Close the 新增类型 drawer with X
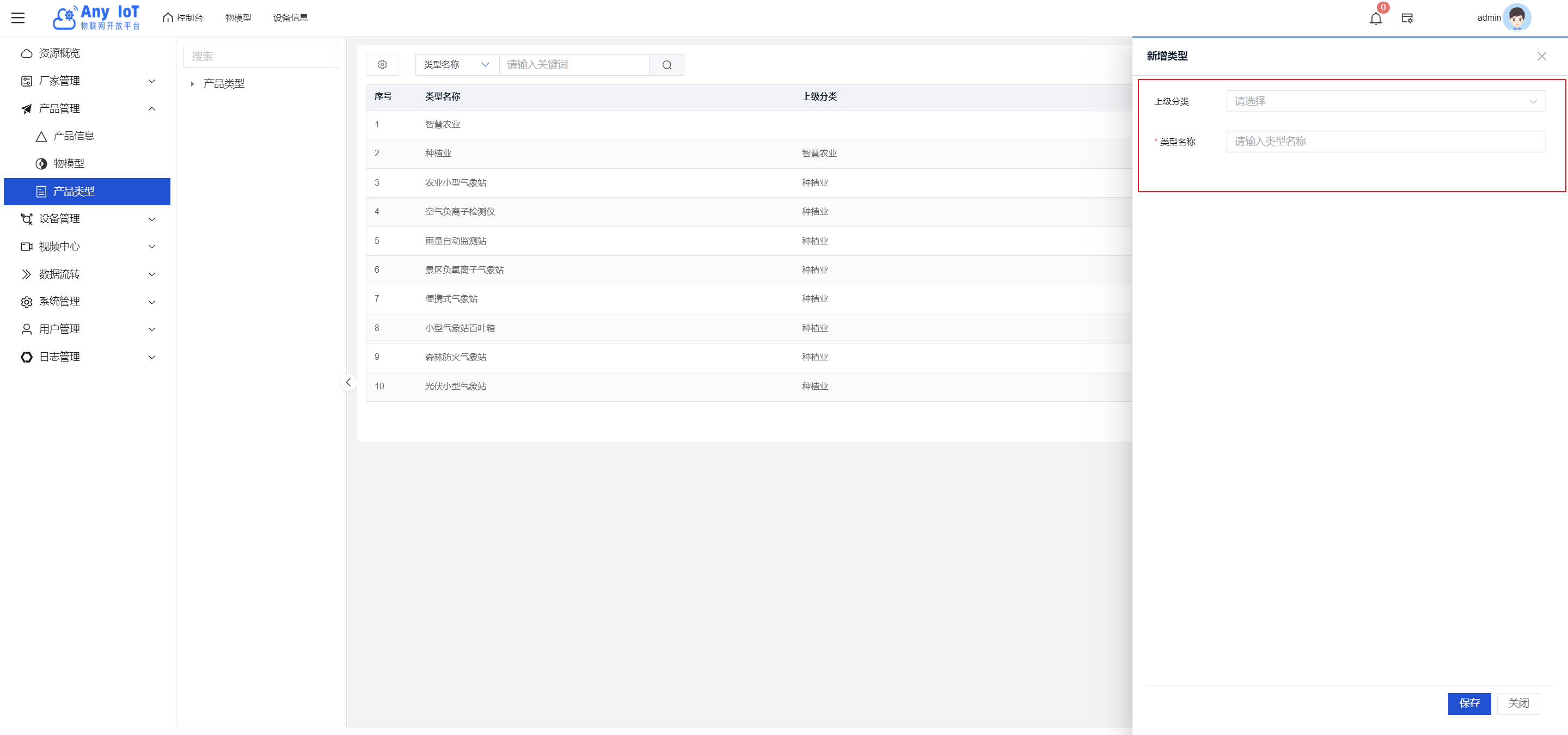The height and width of the screenshot is (735, 1568). (x=1541, y=56)
